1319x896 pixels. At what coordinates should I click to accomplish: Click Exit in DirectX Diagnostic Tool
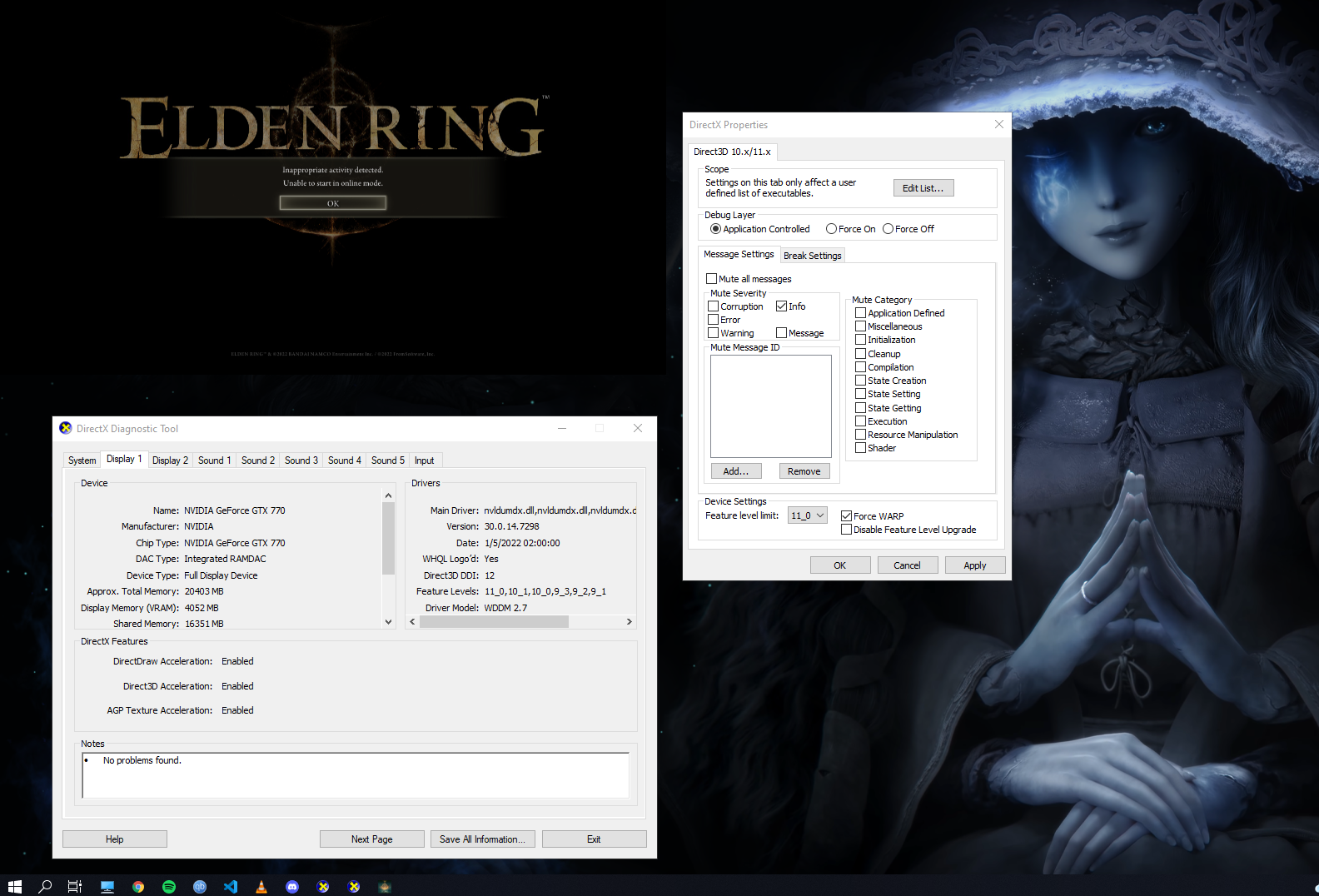point(594,839)
